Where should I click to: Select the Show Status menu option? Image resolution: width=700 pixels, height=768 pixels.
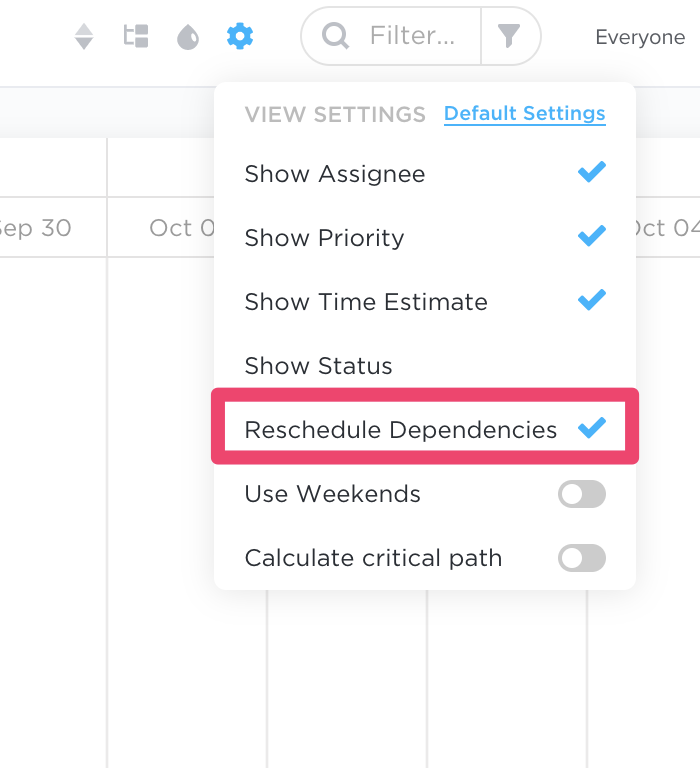[425, 365]
